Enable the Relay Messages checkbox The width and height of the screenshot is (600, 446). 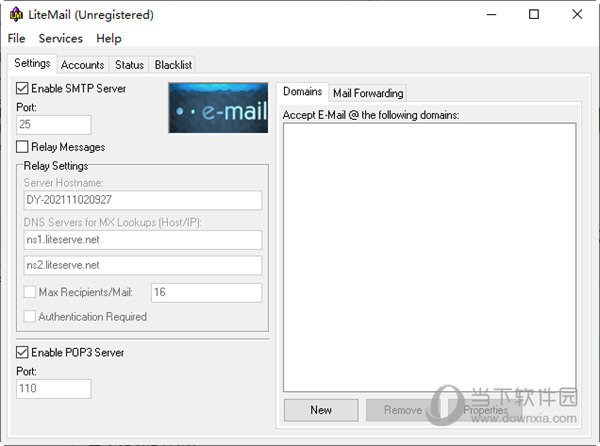coord(22,147)
